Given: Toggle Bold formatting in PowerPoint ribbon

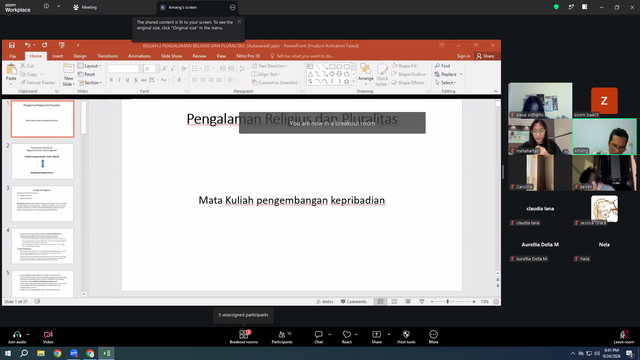Looking at the screenshot, I should coord(111,80).
